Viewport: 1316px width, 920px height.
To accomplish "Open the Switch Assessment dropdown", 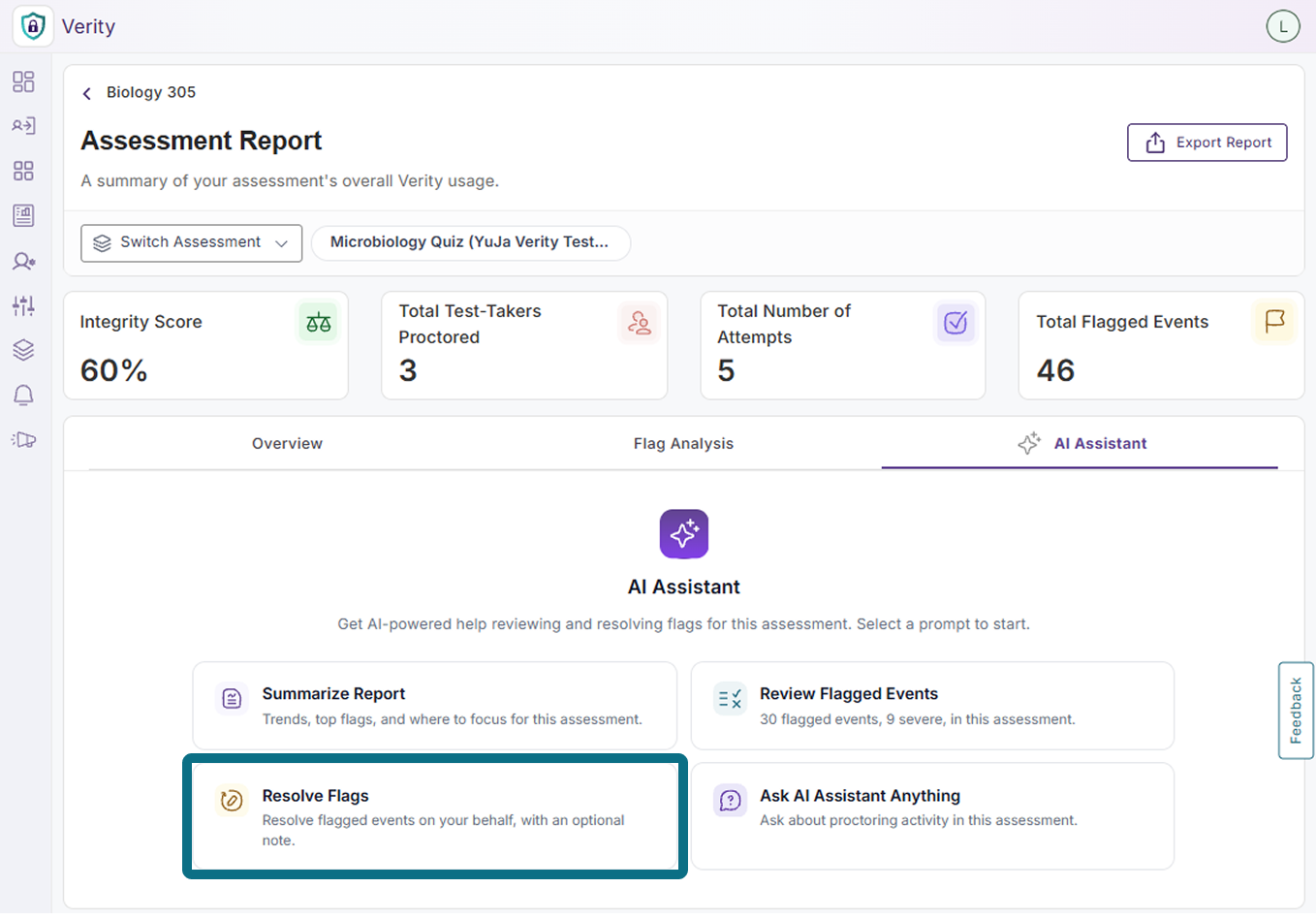I will click(x=191, y=242).
